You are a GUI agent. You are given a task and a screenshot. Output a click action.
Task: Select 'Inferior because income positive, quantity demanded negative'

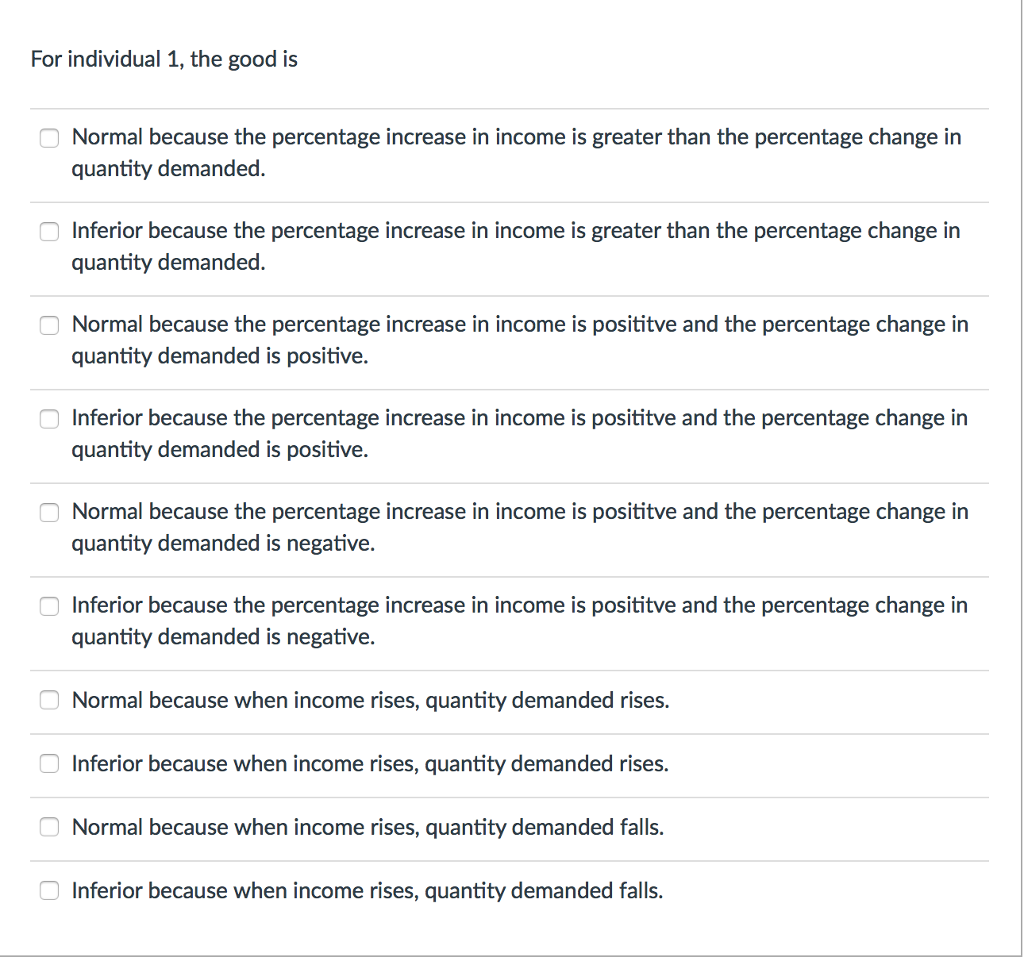coord(49,605)
